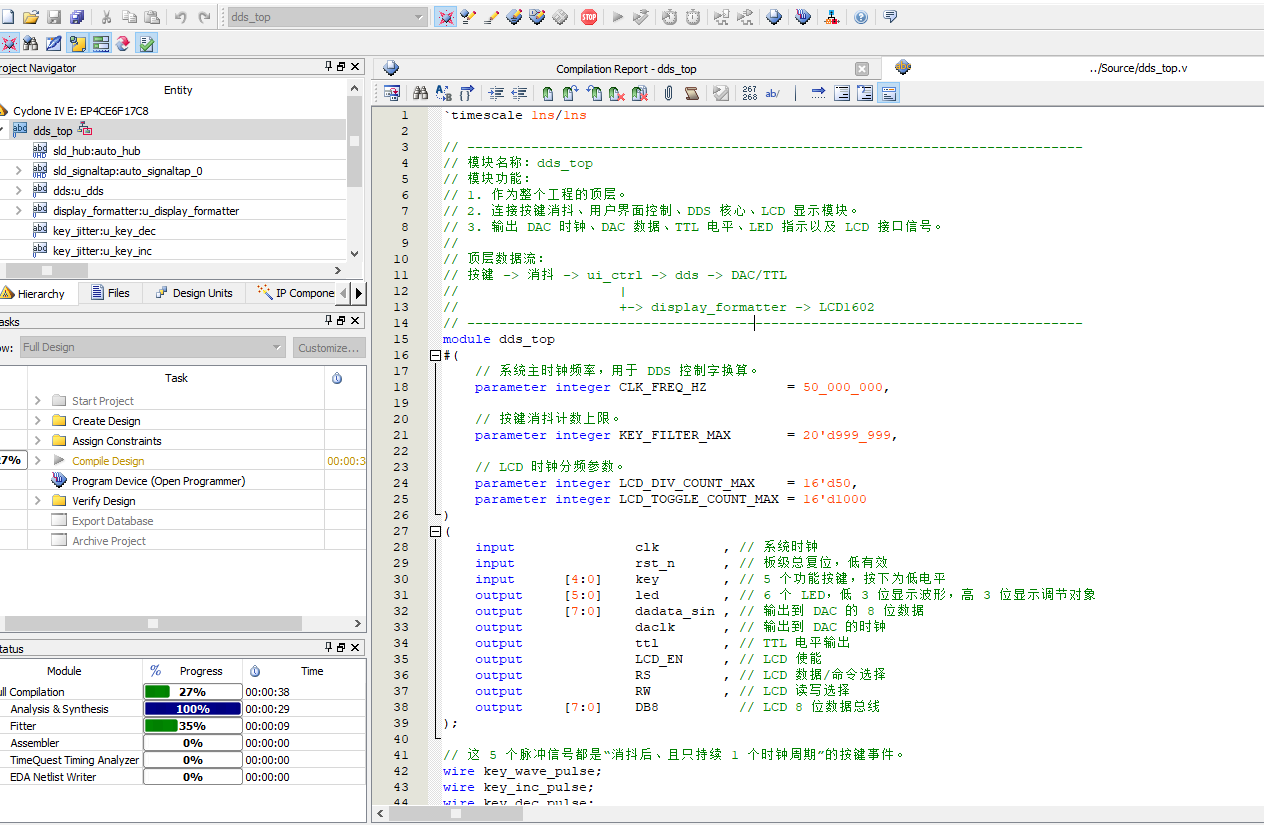Open the Programmer icon in the top toolbar
1264x825 pixels.
point(803,17)
